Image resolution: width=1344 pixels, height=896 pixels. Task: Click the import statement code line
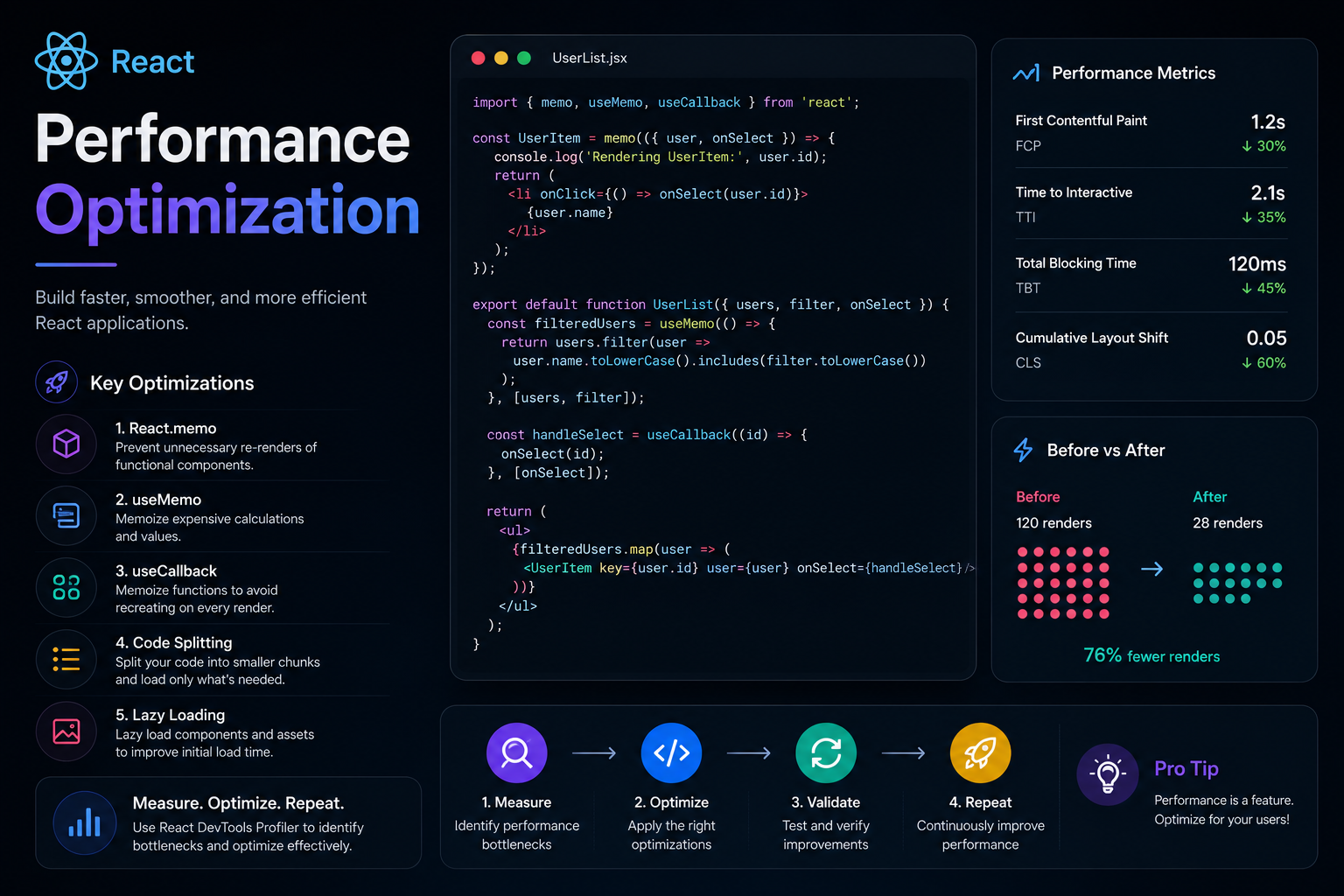point(666,102)
